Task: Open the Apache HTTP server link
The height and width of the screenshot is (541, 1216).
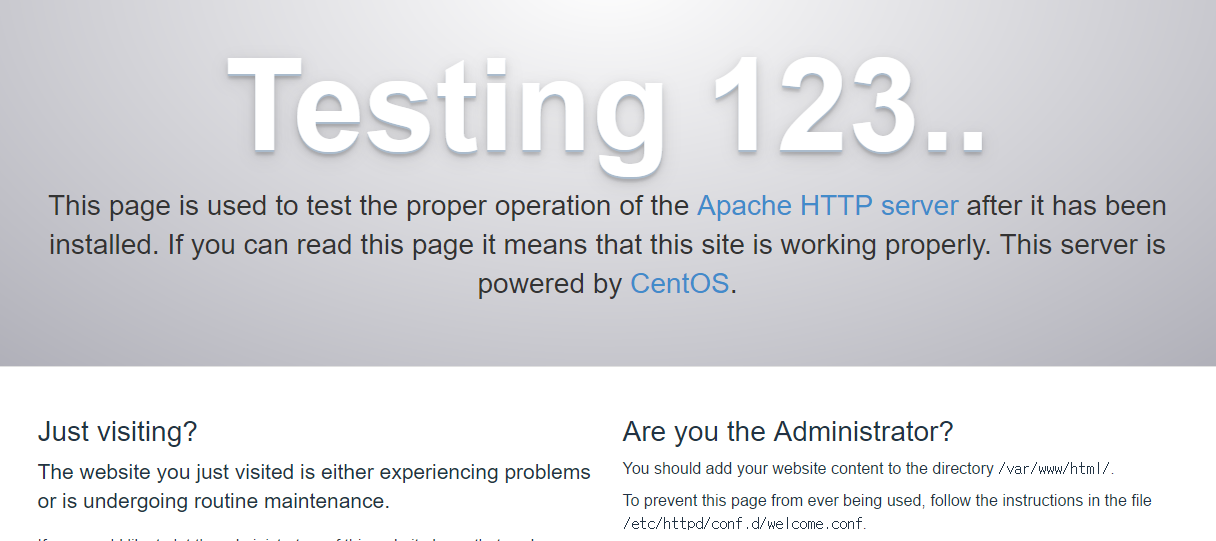Action: coord(827,206)
